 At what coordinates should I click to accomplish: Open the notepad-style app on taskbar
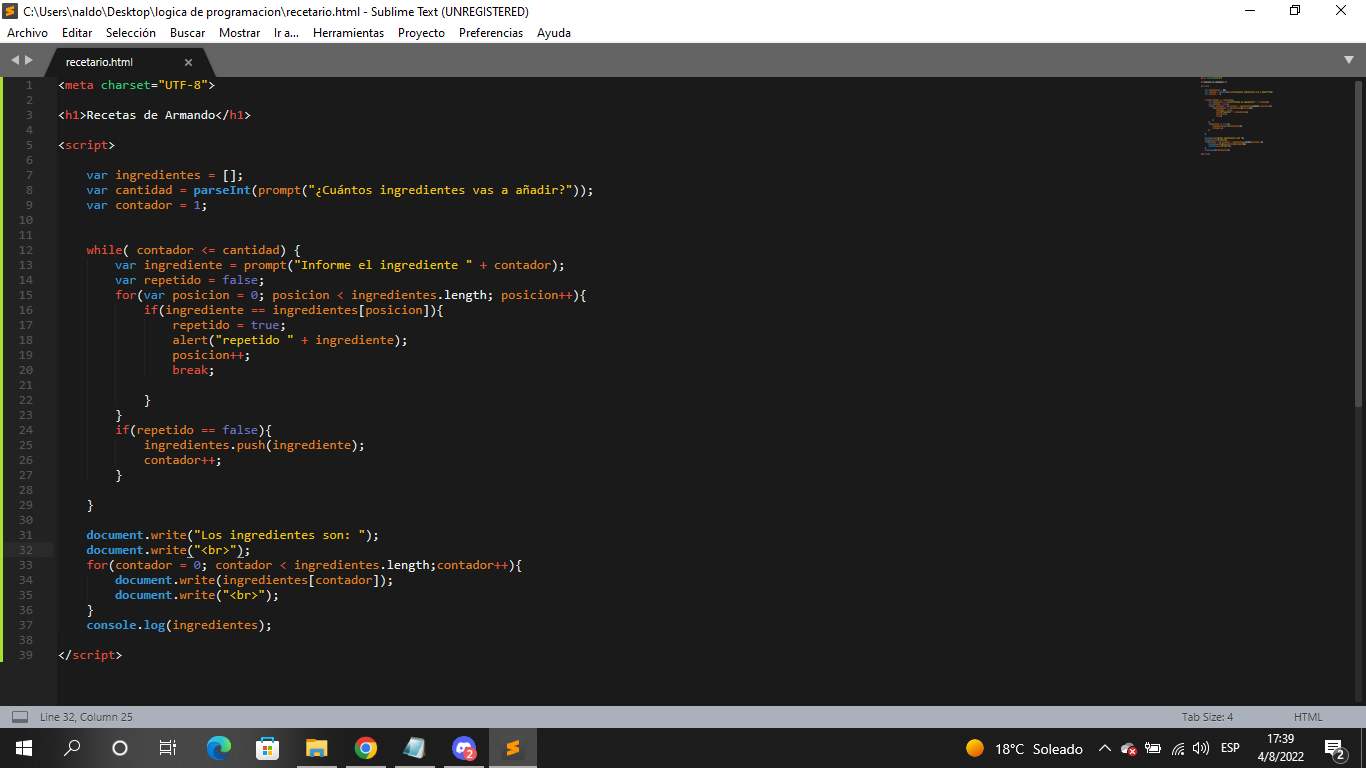pos(415,748)
